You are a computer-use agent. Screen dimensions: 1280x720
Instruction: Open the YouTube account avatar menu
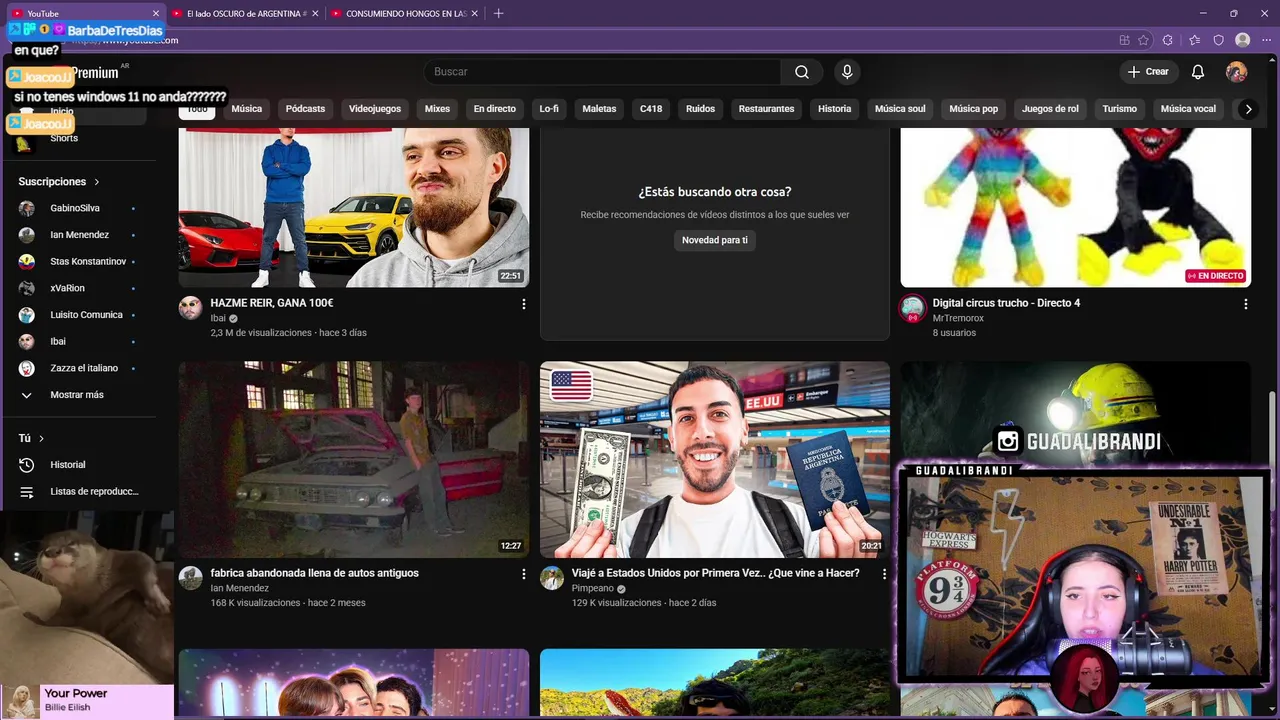[1237, 72]
